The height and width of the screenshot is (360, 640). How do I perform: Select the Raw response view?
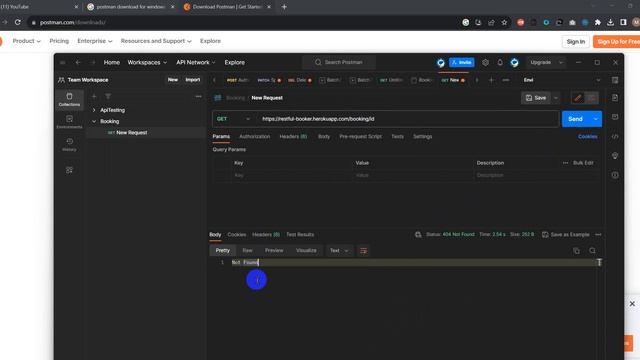point(247,251)
